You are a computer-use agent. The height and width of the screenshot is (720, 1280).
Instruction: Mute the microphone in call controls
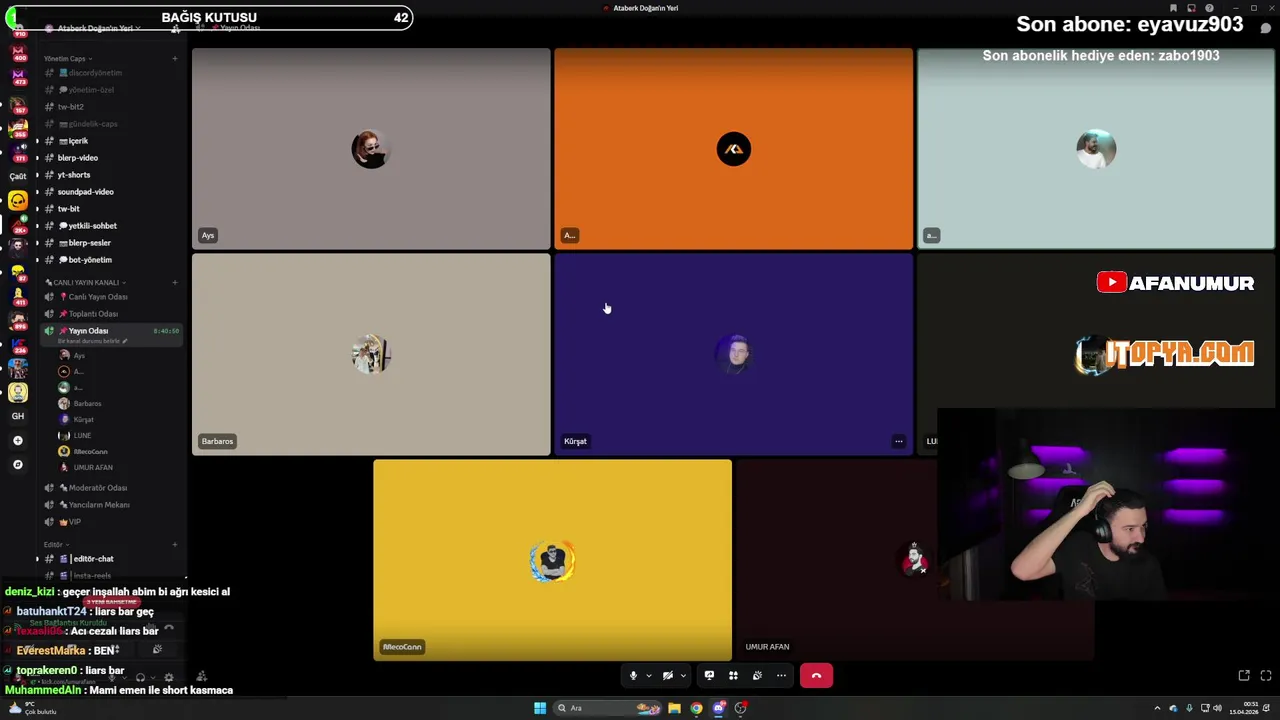tap(633, 676)
